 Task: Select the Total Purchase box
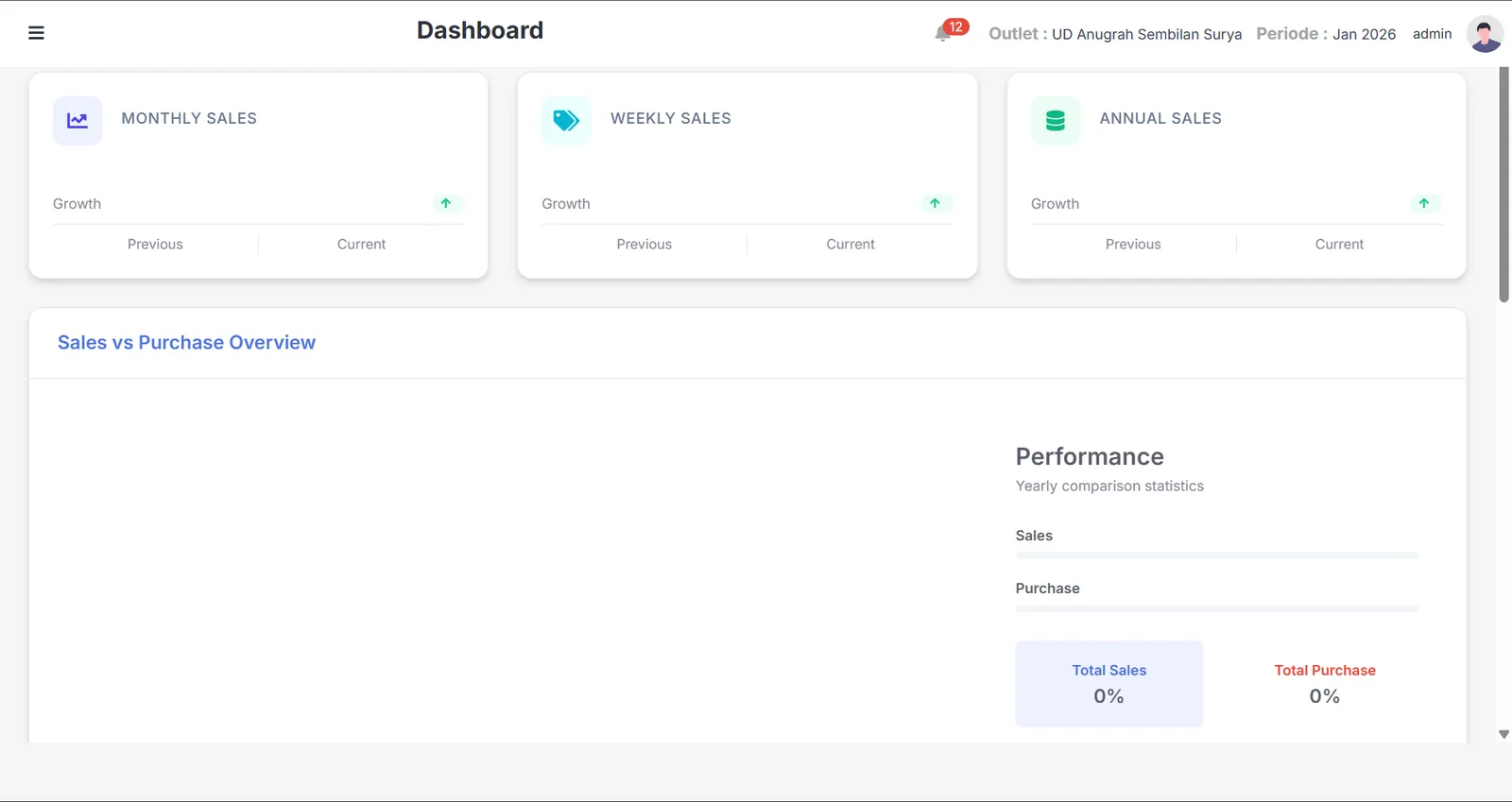(x=1325, y=684)
